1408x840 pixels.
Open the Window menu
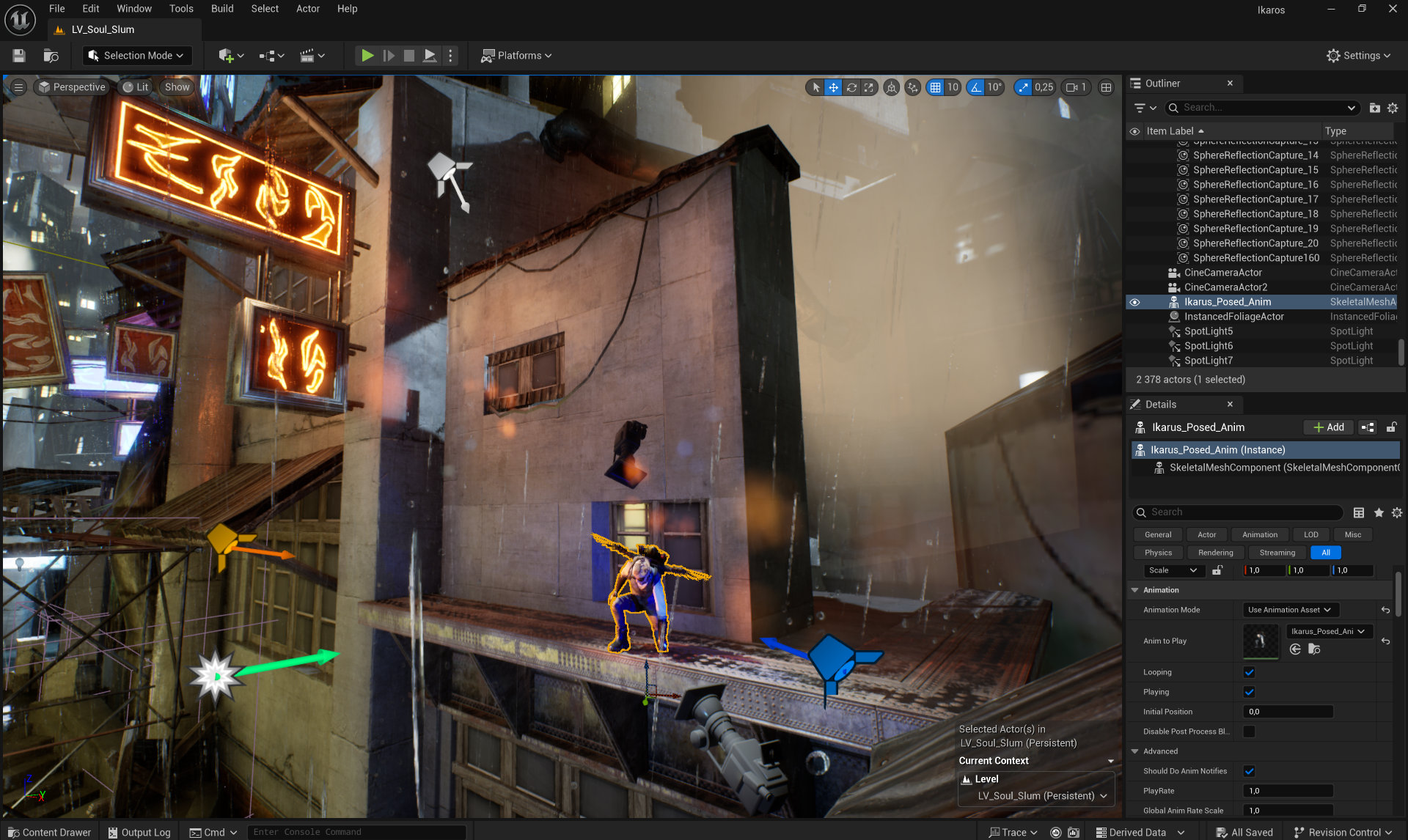point(134,9)
